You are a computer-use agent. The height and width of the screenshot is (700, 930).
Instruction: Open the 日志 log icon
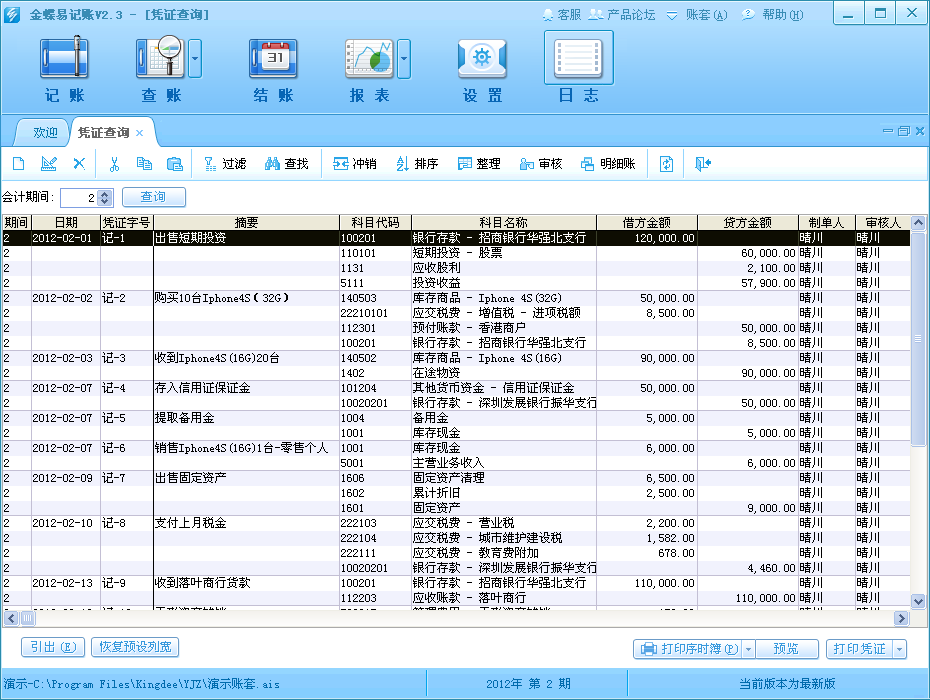tap(578, 58)
